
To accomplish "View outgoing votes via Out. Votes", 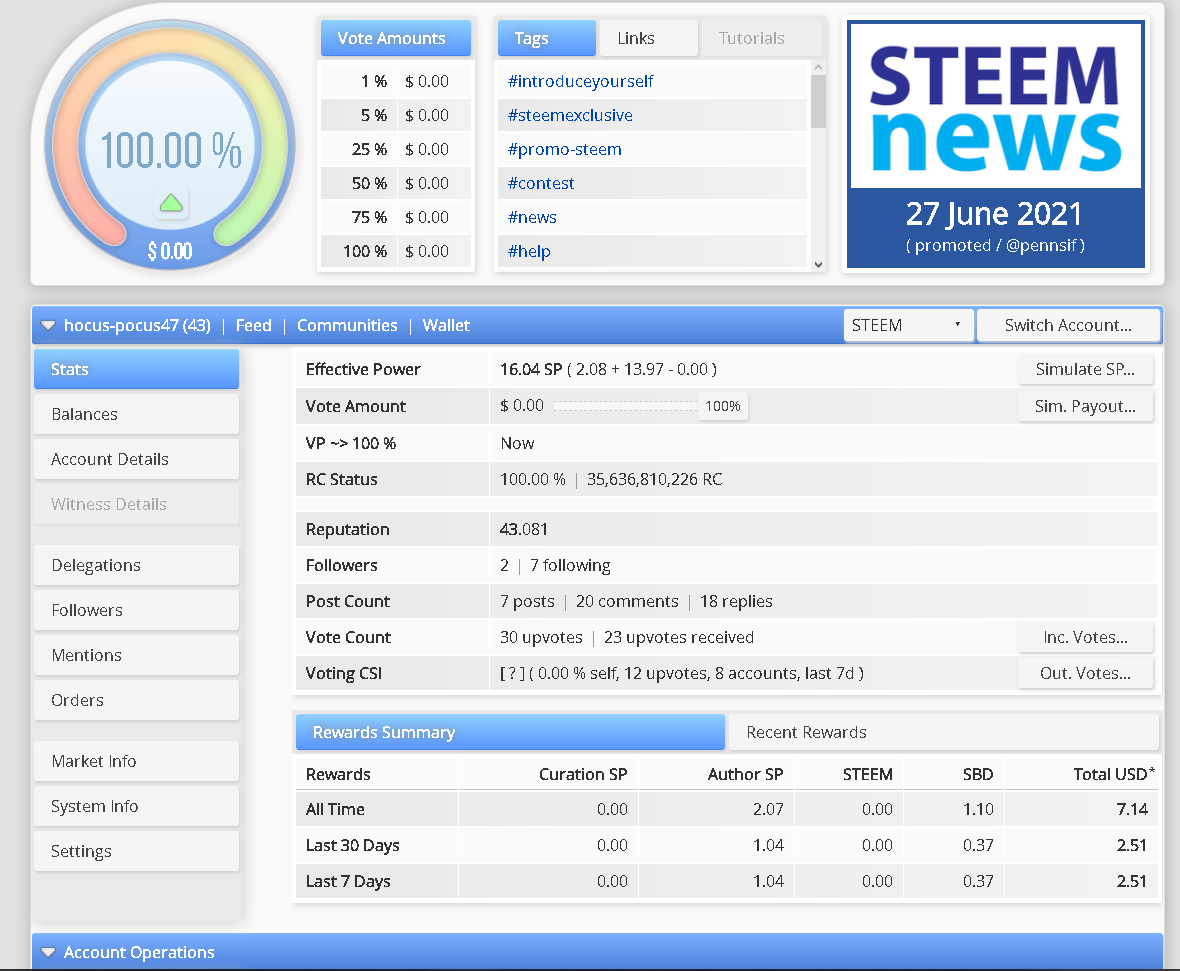I will click(1085, 674).
